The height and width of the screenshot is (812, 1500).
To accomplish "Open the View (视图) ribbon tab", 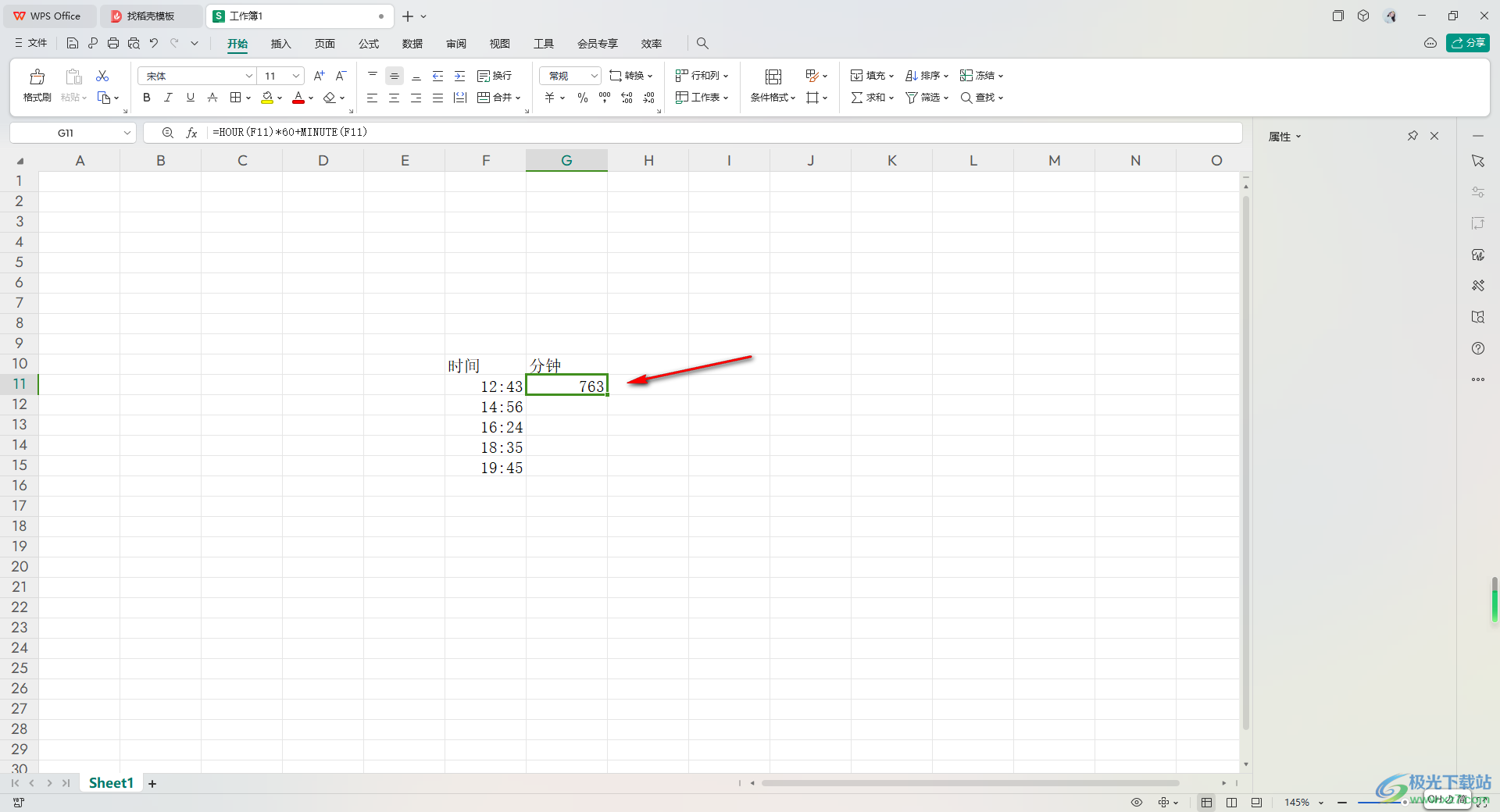I will 499,44.
